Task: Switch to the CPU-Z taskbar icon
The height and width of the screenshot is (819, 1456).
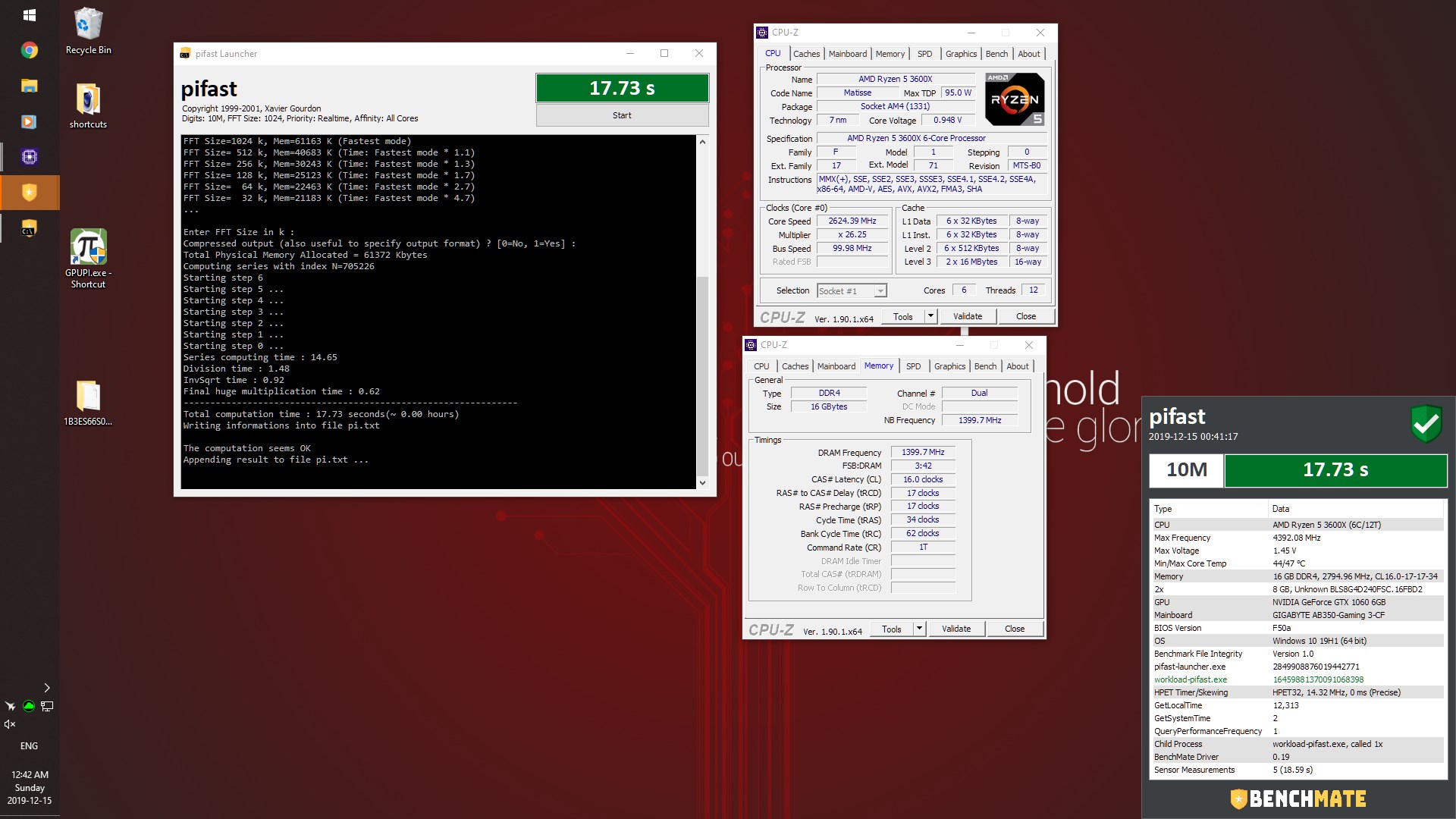Action: [30, 157]
